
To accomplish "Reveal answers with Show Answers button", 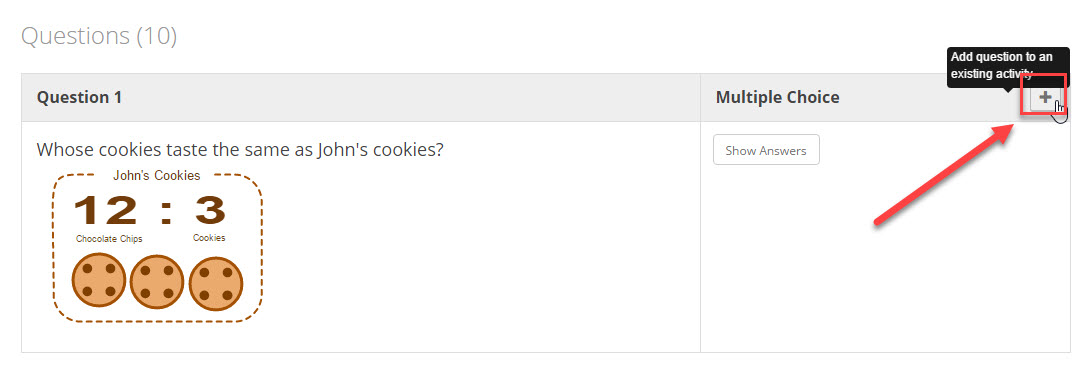I will pos(766,150).
